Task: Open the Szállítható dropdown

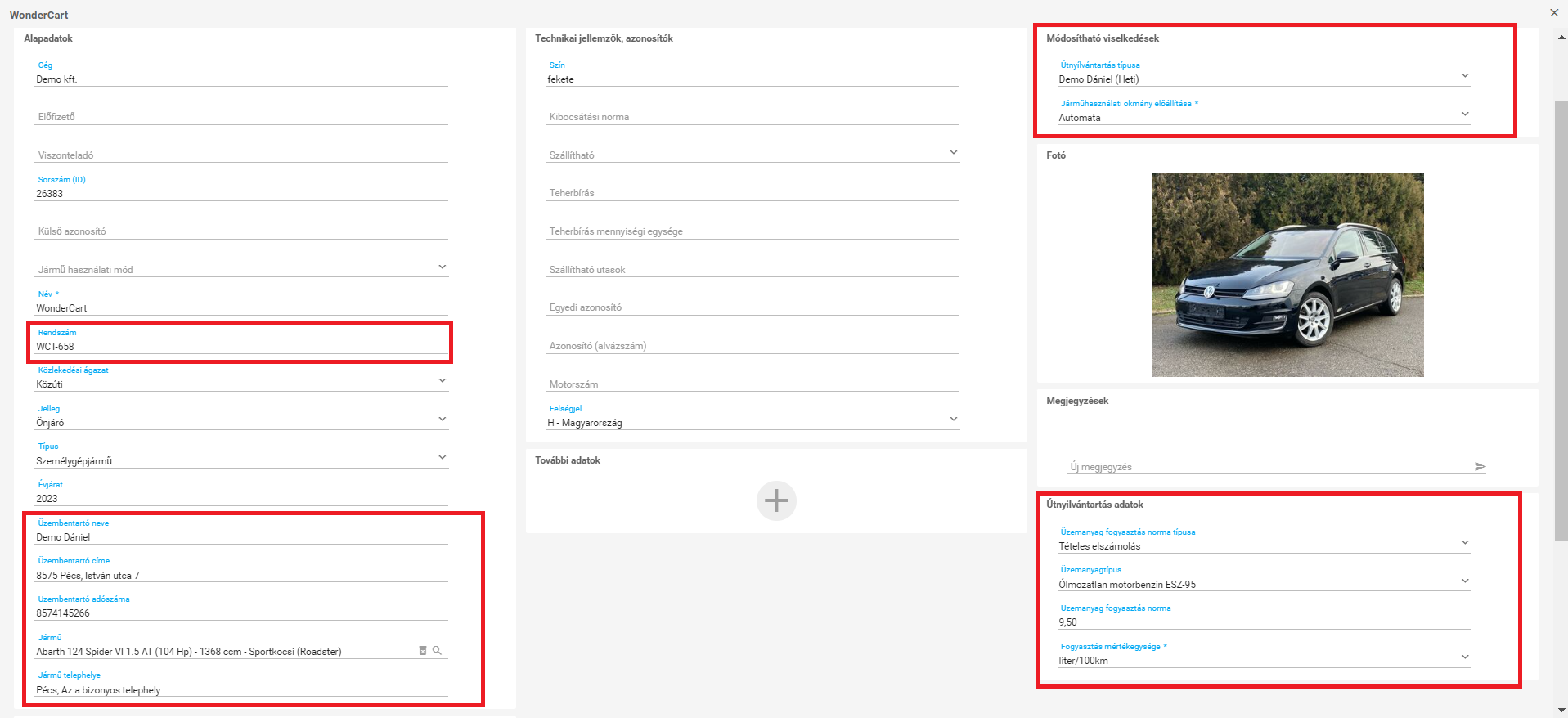Action: [953, 153]
